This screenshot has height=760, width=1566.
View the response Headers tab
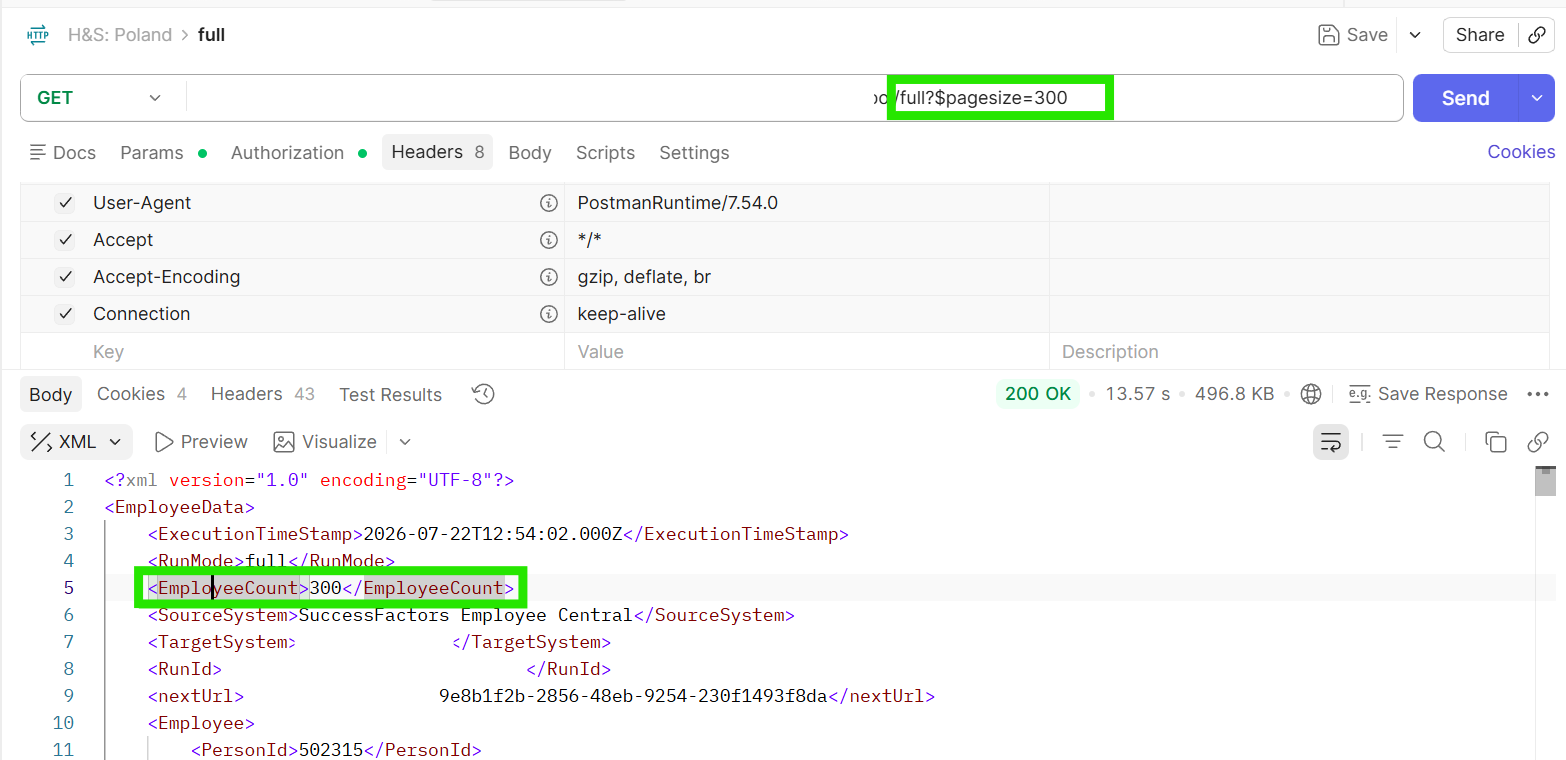262,394
